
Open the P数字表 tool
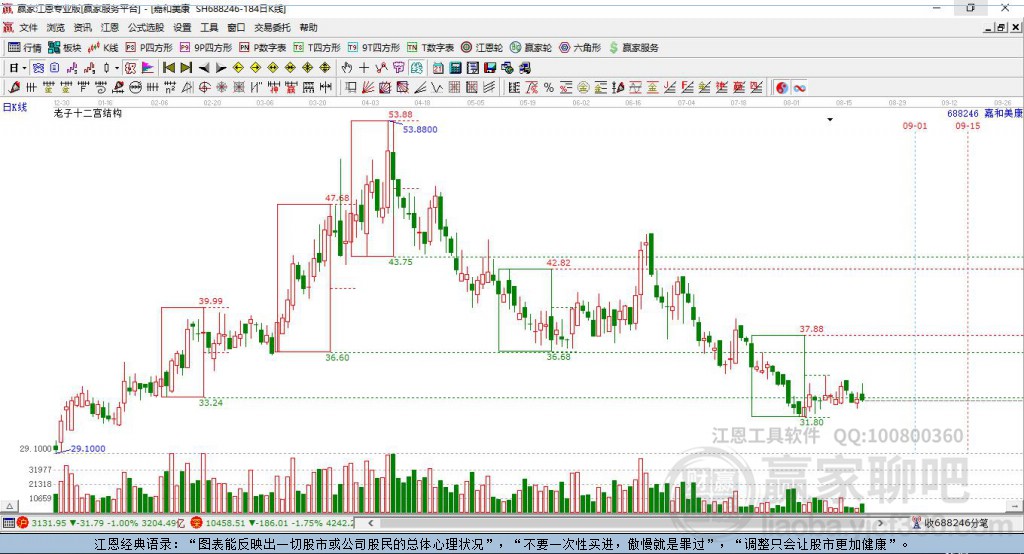[x=263, y=48]
